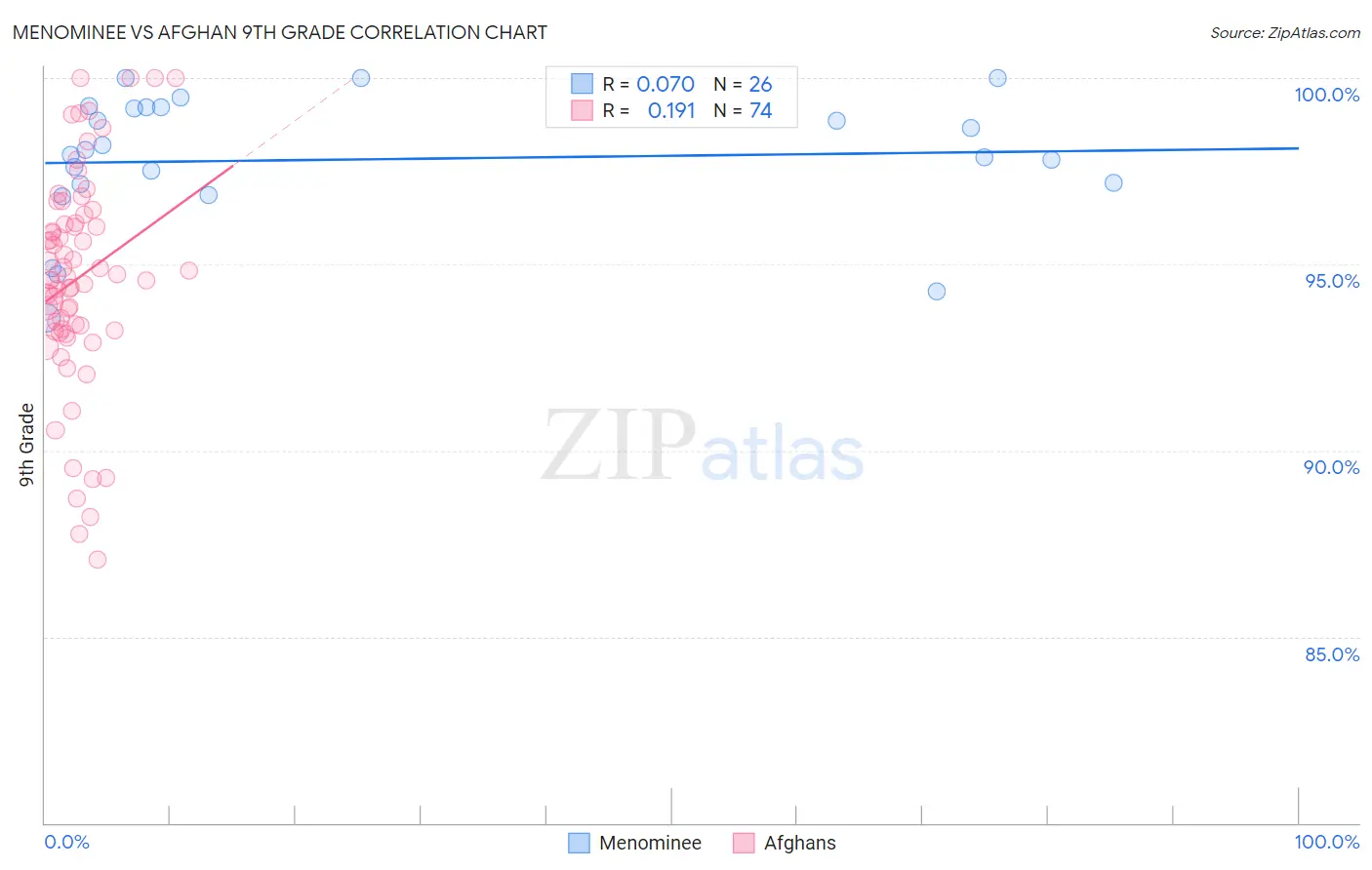Click the 0.0% x-axis label
Image resolution: width=1372 pixels, height=870 pixels.
67,842
